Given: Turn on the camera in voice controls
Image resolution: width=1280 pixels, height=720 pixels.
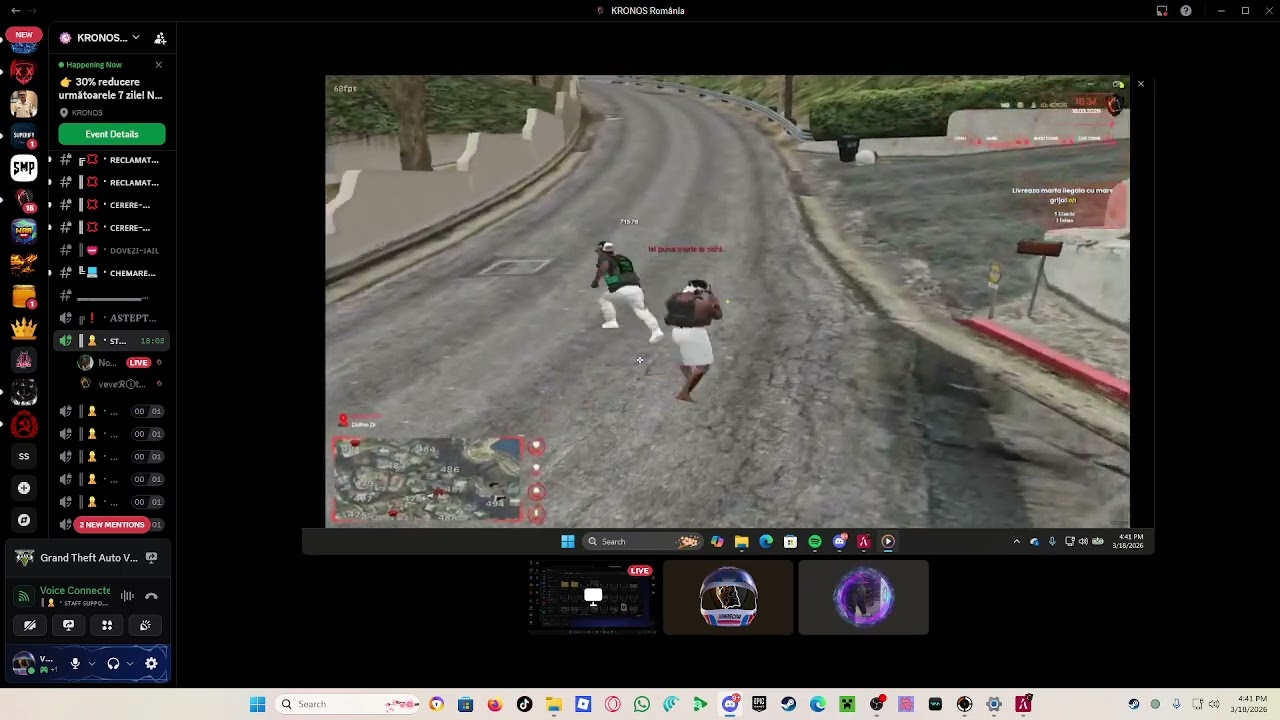Looking at the screenshot, I should pyautogui.click(x=30, y=625).
